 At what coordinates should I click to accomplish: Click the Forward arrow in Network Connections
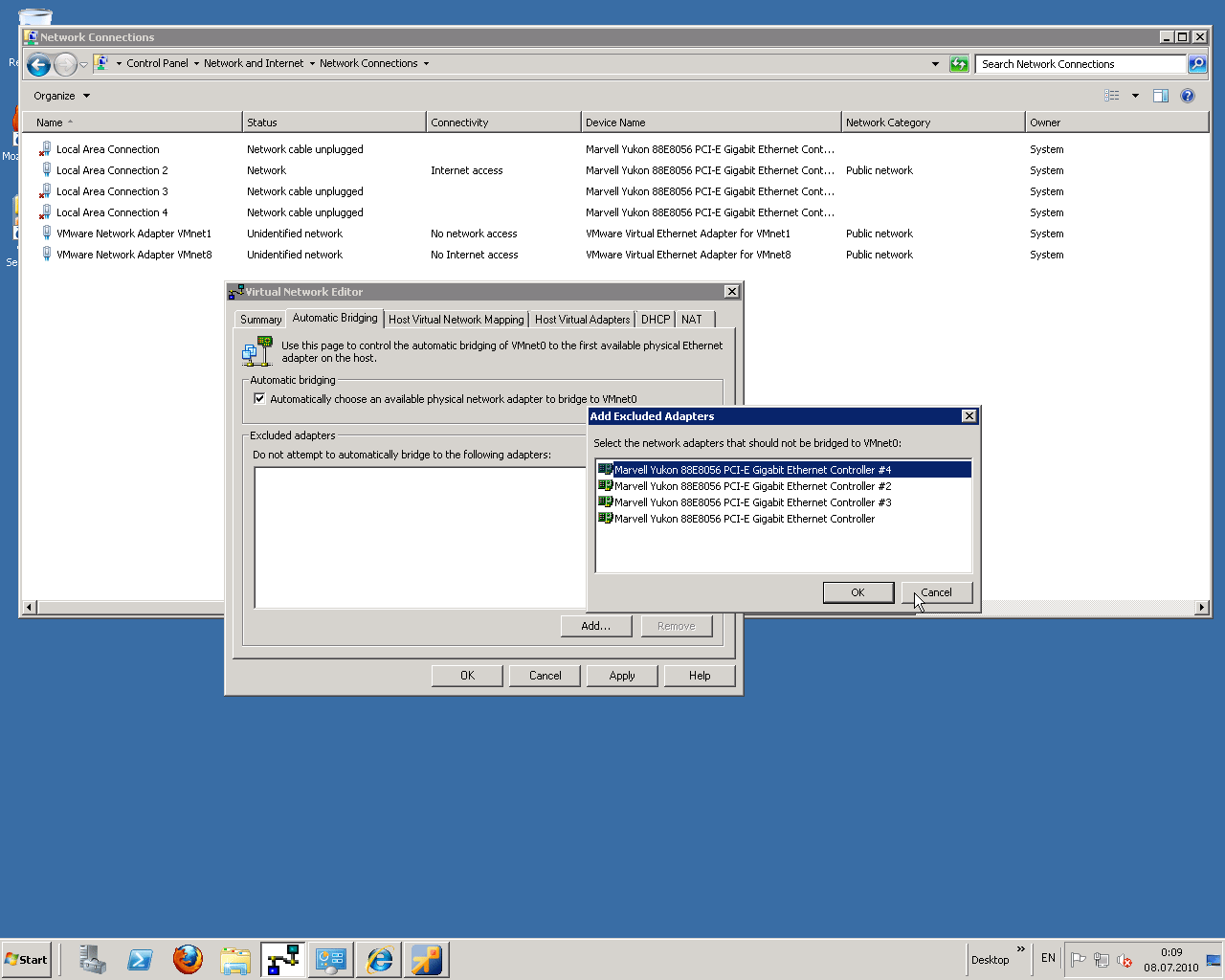[65, 64]
